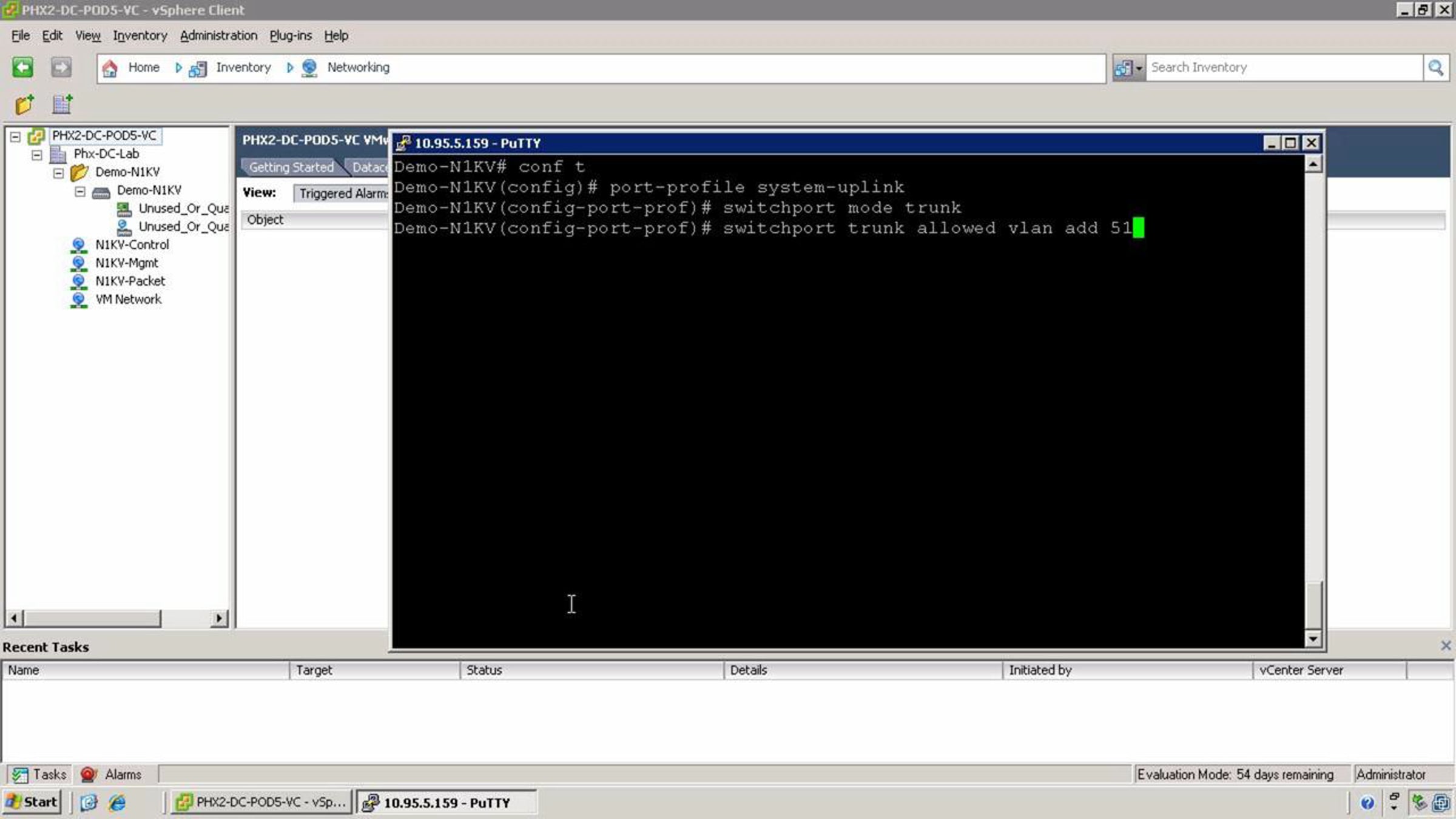Click the Triggered Alarms view button
This screenshot has height=819, width=1456.
point(342,193)
